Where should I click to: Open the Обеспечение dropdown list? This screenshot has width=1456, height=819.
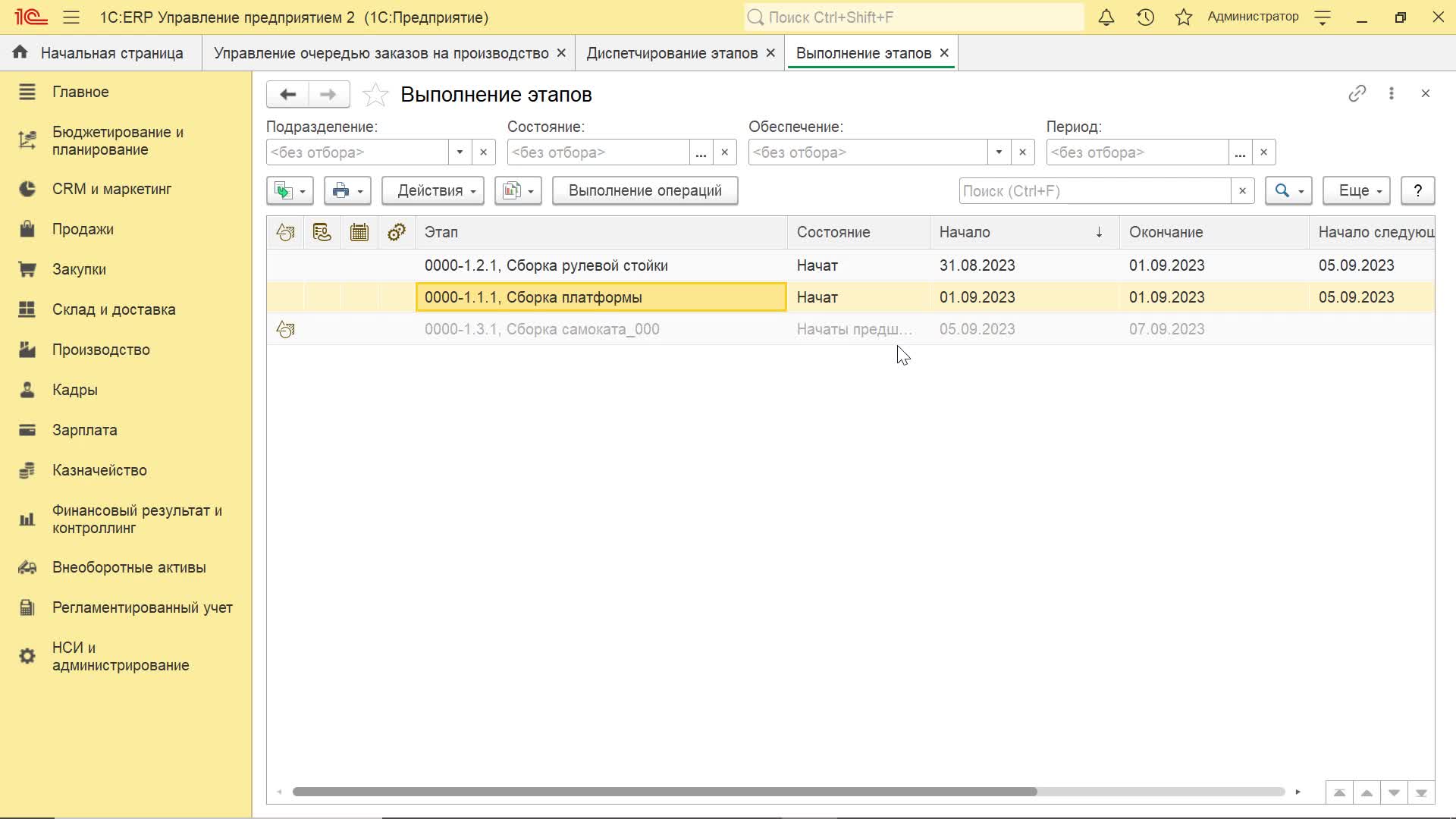coord(999,152)
